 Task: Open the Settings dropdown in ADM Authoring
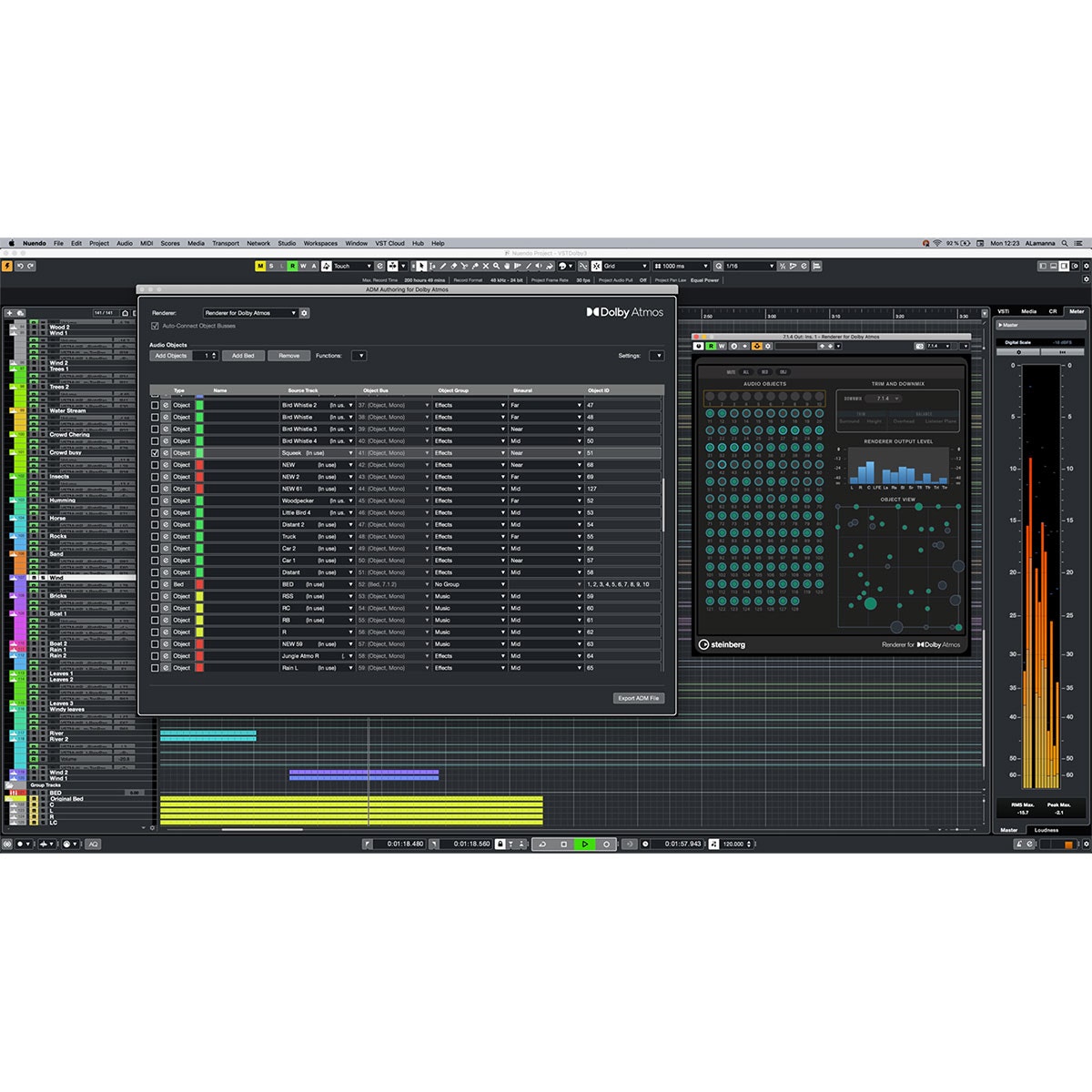point(656,356)
